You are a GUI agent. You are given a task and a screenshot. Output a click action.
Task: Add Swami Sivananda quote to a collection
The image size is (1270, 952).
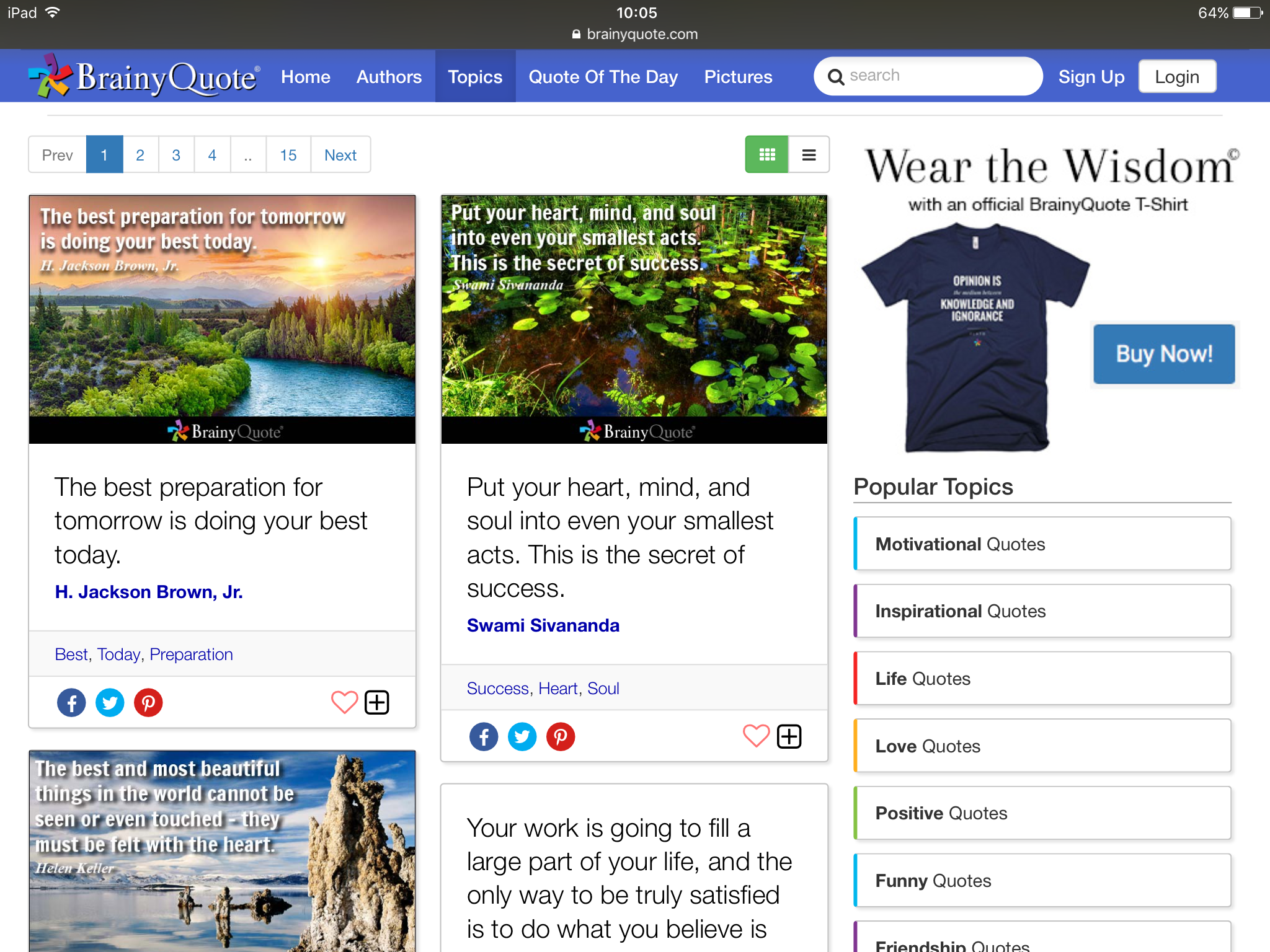[x=789, y=736]
